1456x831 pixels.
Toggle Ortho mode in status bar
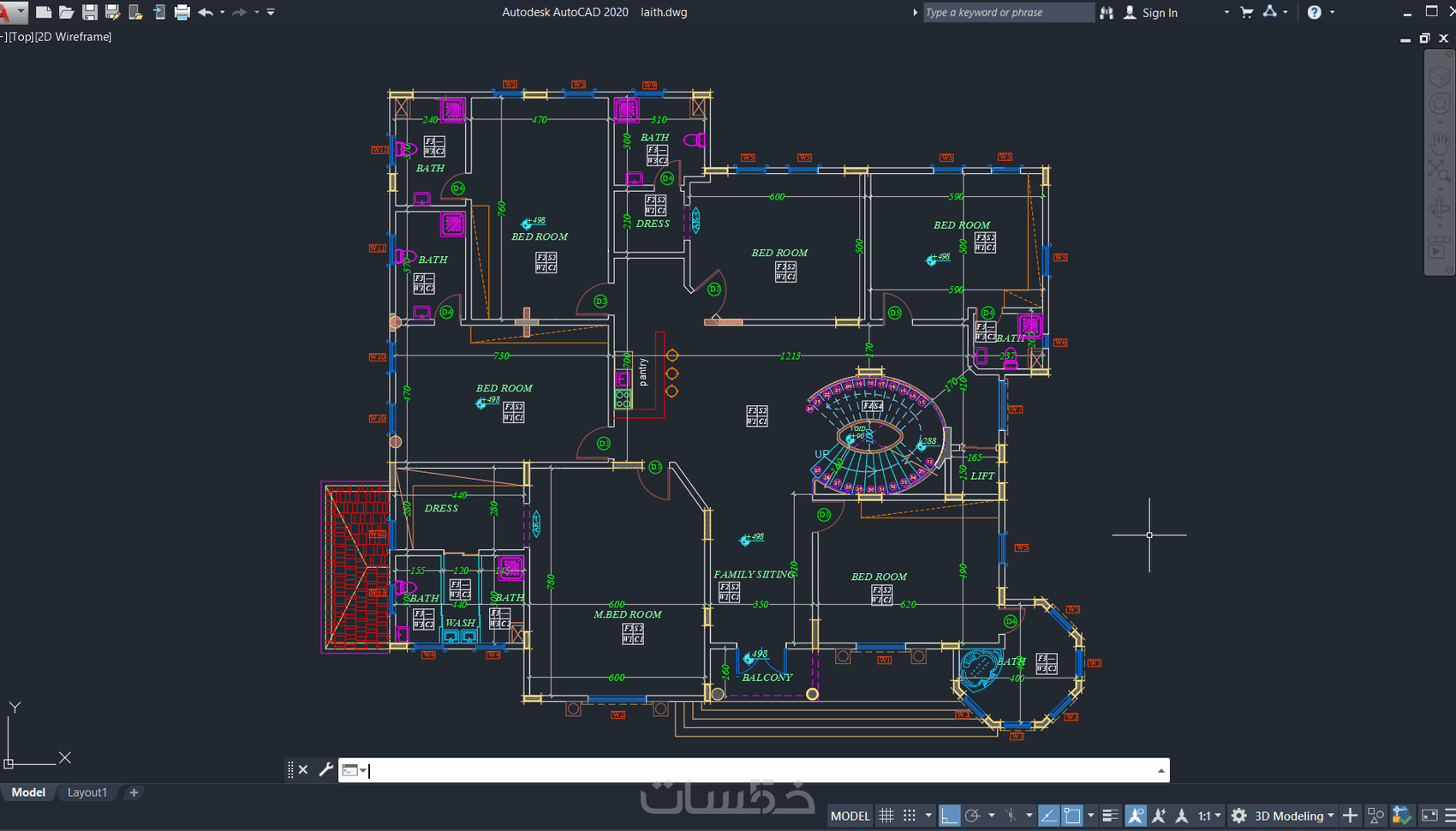949,816
